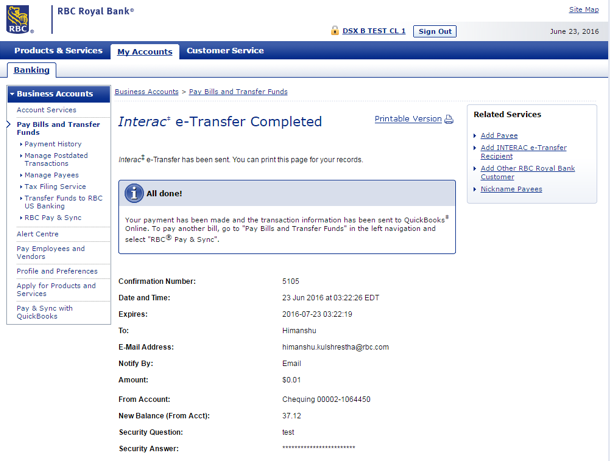Click the security question value test
This screenshot has width=610, height=461.
(288, 432)
